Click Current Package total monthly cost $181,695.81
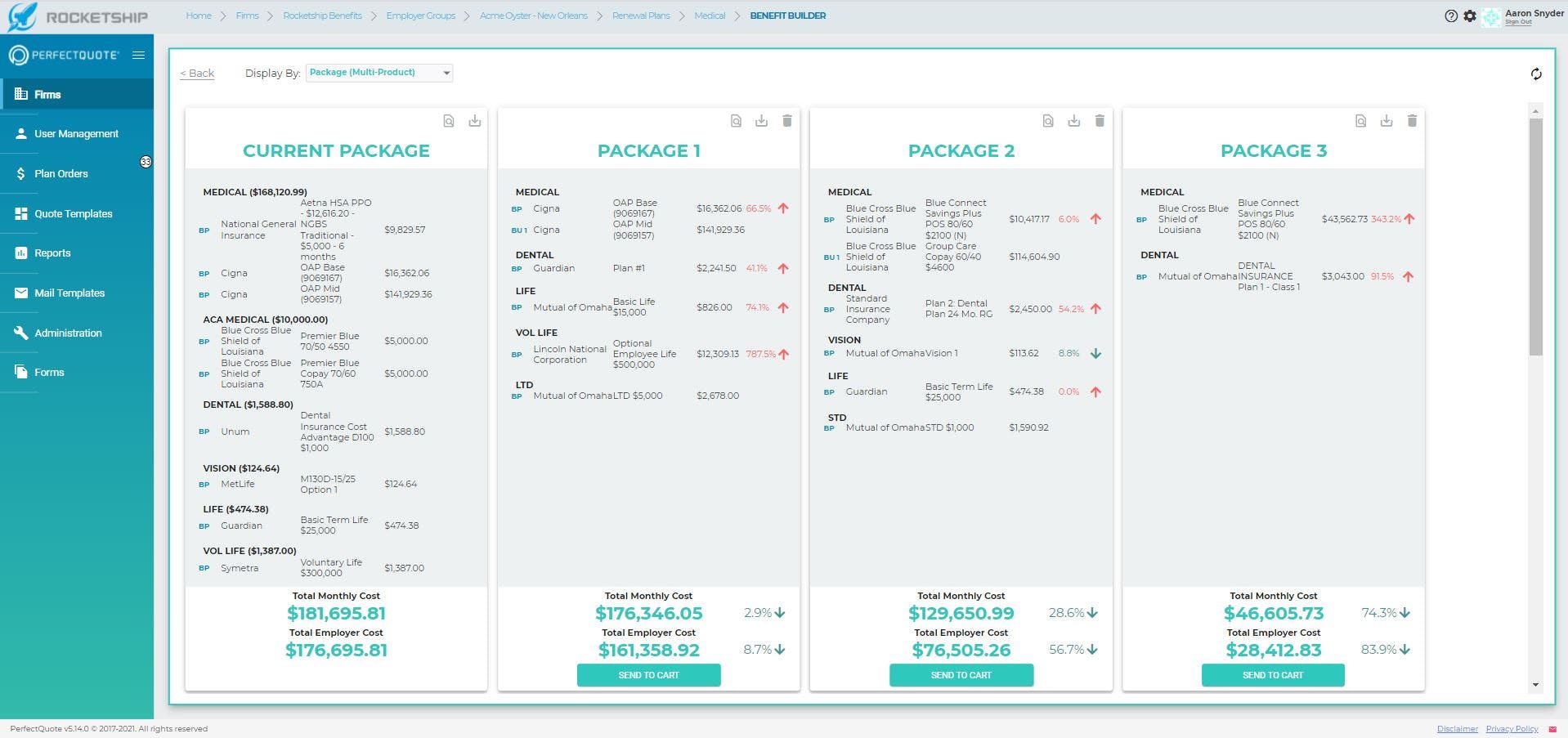Image resolution: width=1568 pixels, height=738 pixels. tap(336, 614)
